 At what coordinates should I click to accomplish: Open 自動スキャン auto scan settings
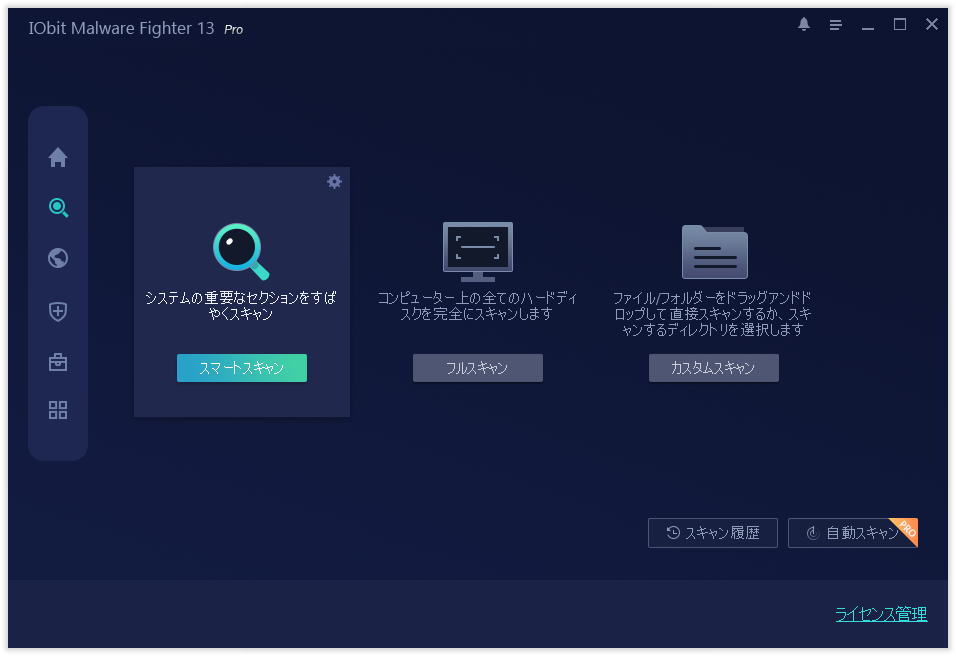click(x=851, y=533)
